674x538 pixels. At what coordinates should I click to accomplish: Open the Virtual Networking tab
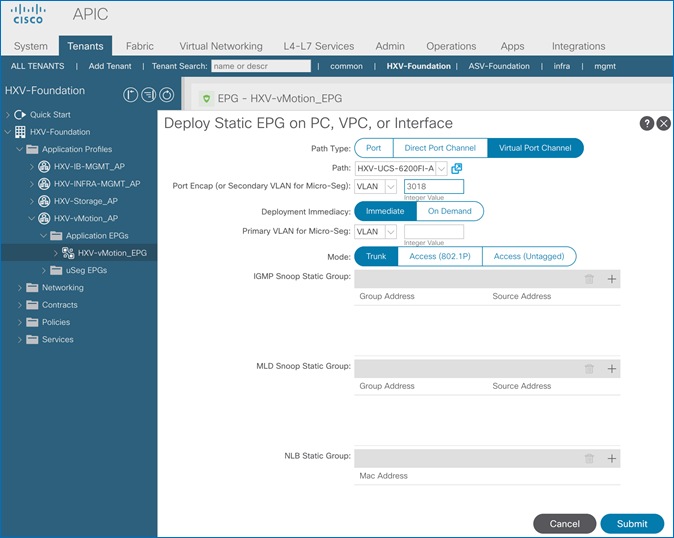point(221,46)
